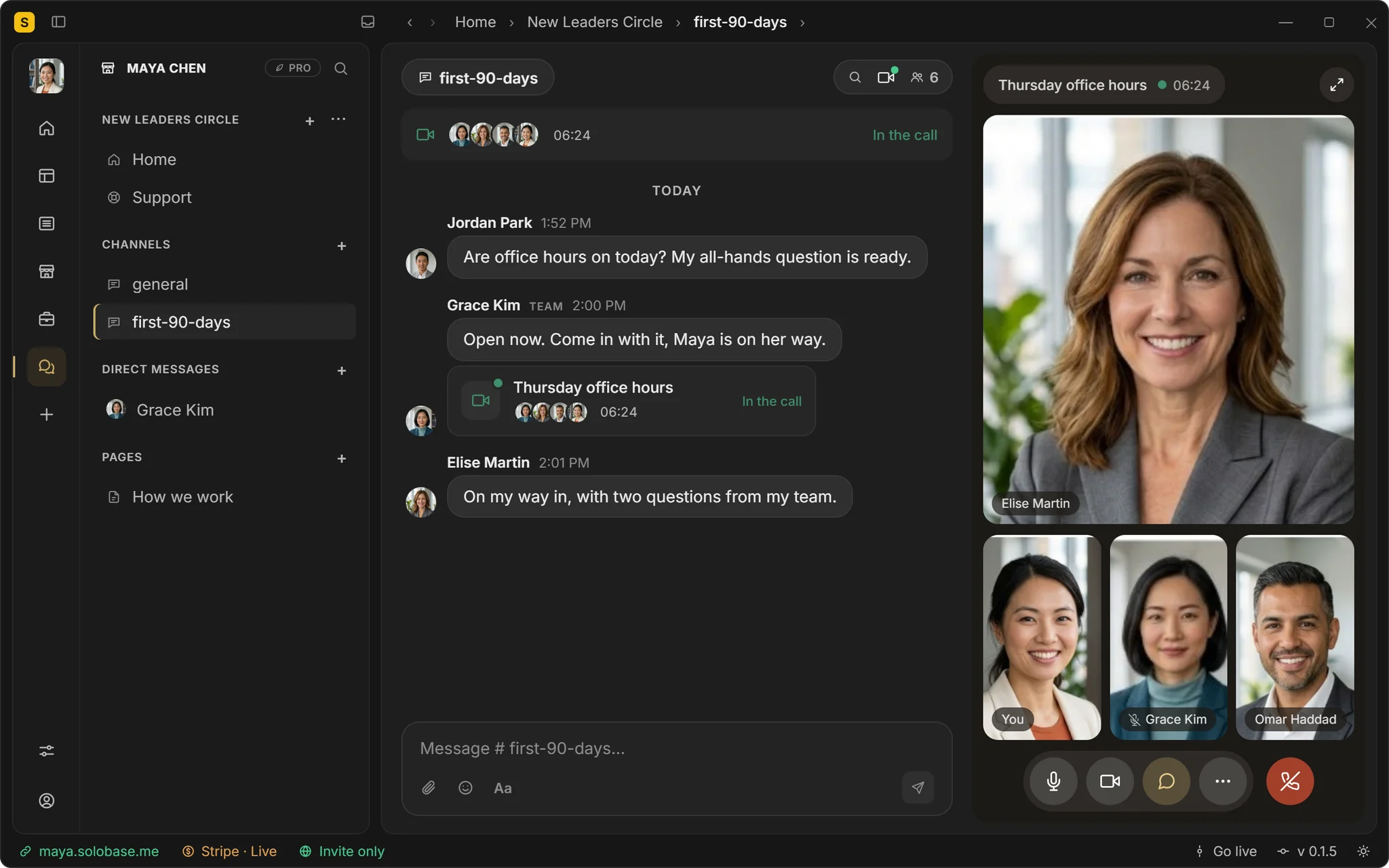Image resolution: width=1389 pixels, height=868 pixels.
Task: Open the storefront icon in rail
Action: point(46,271)
